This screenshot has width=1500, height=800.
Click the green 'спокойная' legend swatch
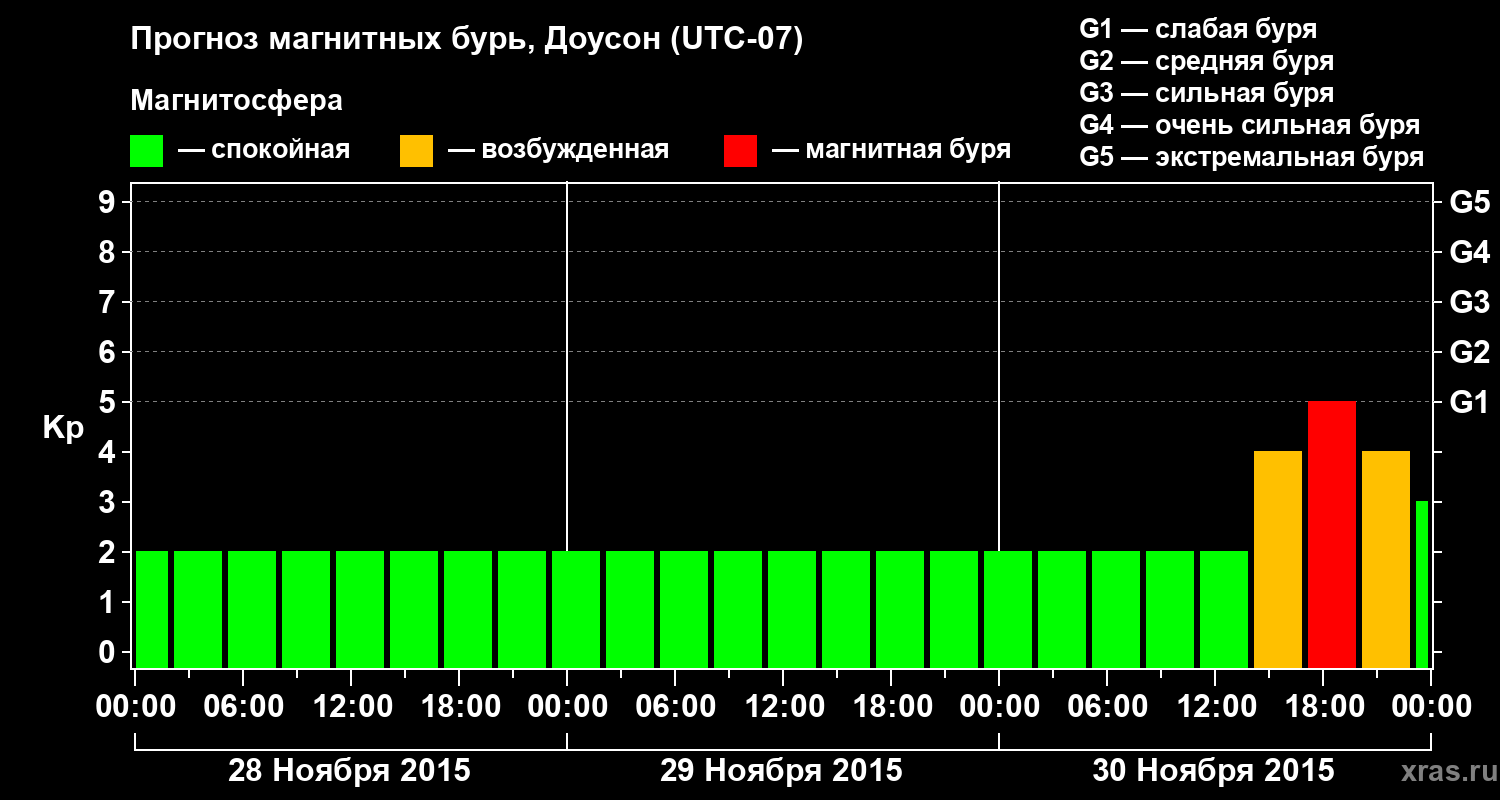point(147,151)
